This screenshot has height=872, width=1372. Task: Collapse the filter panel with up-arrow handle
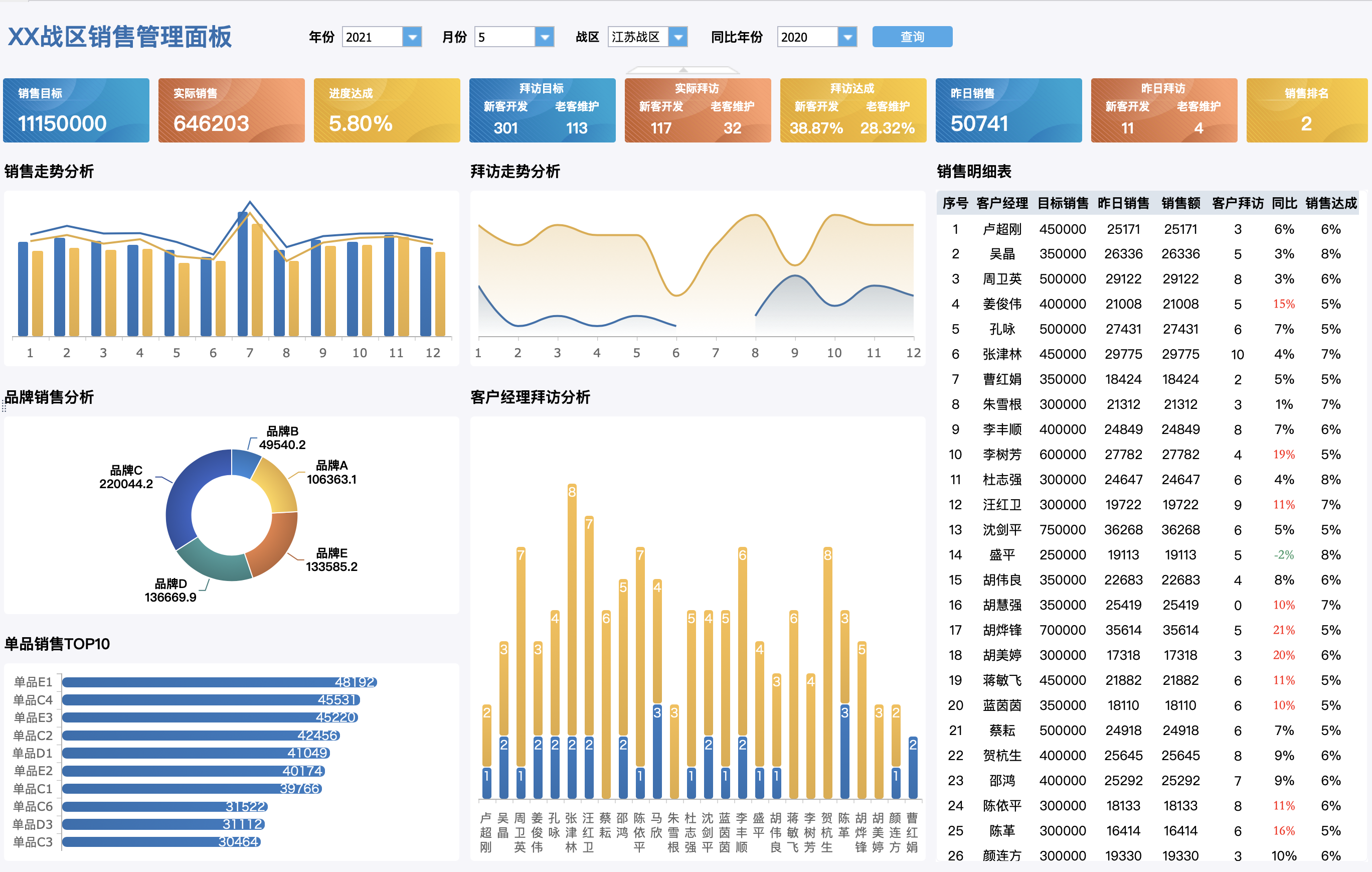point(682,70)
